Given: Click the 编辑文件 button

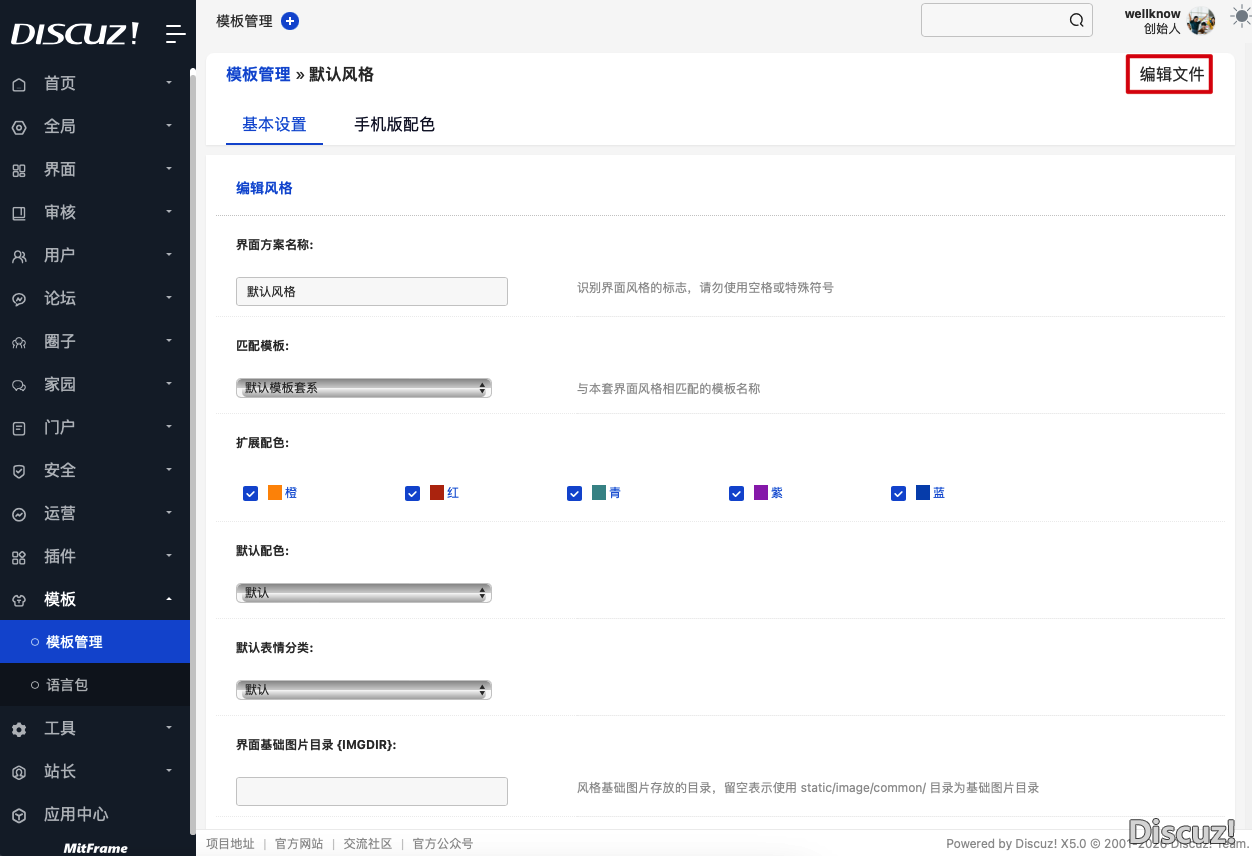Looking at the screenshot, I should pos(1170,74).
